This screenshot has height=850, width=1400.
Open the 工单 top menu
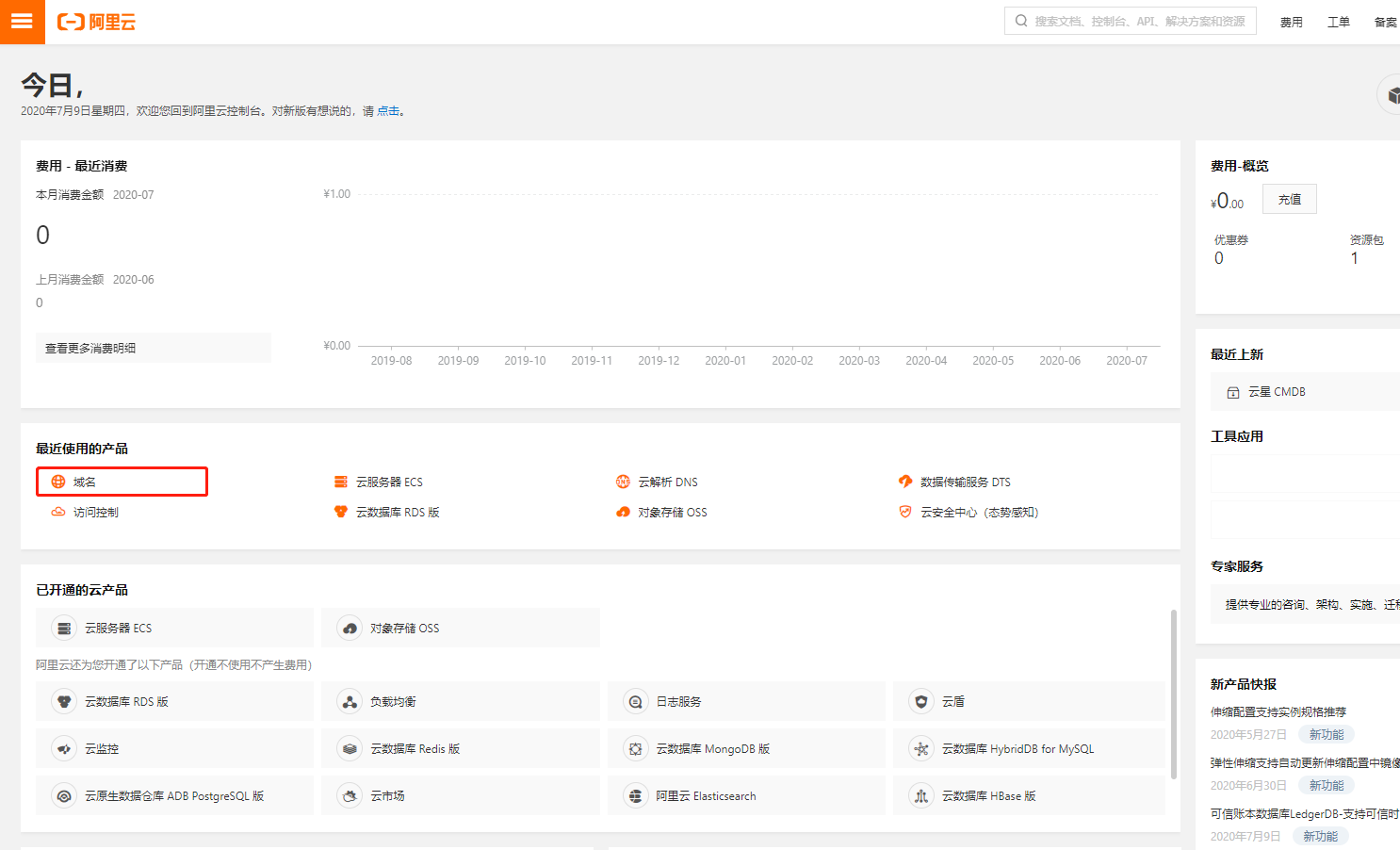tap(1338, 22)
